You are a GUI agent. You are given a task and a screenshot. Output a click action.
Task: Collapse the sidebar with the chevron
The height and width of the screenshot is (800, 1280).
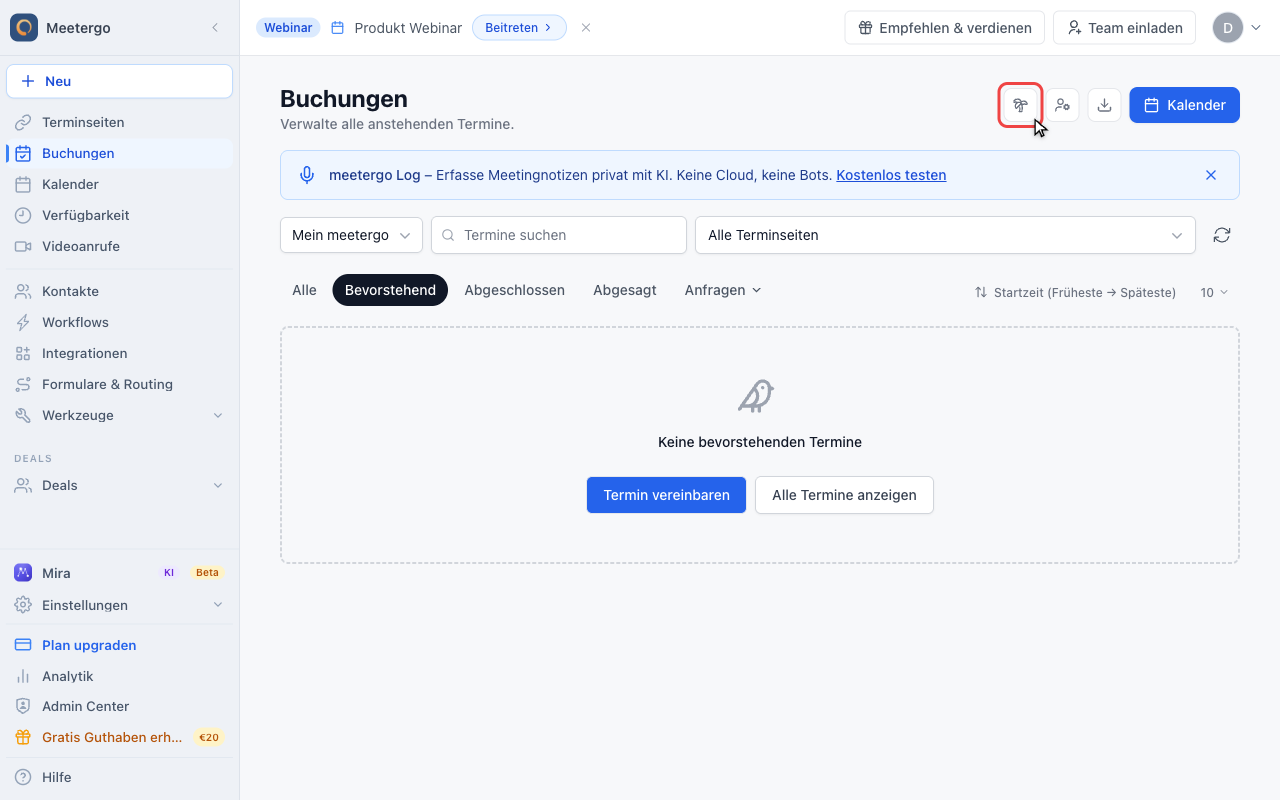pos(215,28)
